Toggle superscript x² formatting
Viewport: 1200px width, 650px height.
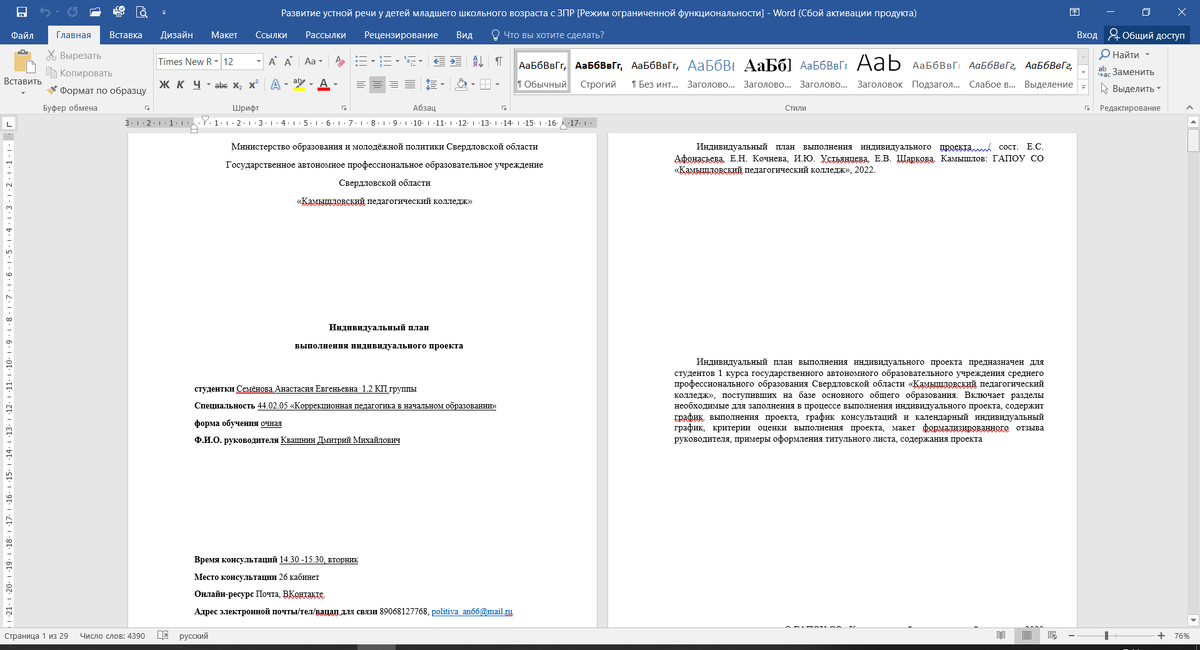(254, 85)
